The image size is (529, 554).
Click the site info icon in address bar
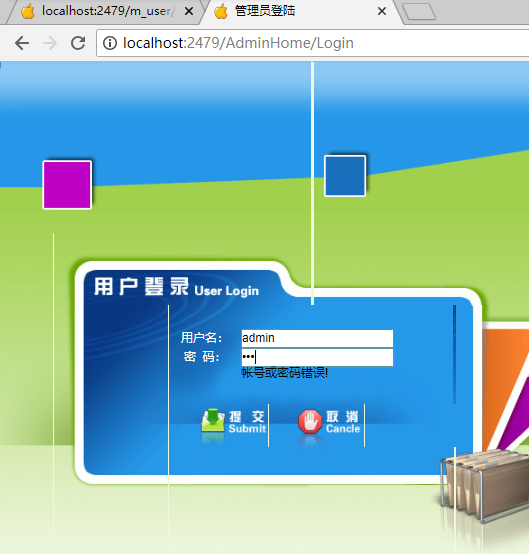110,43
